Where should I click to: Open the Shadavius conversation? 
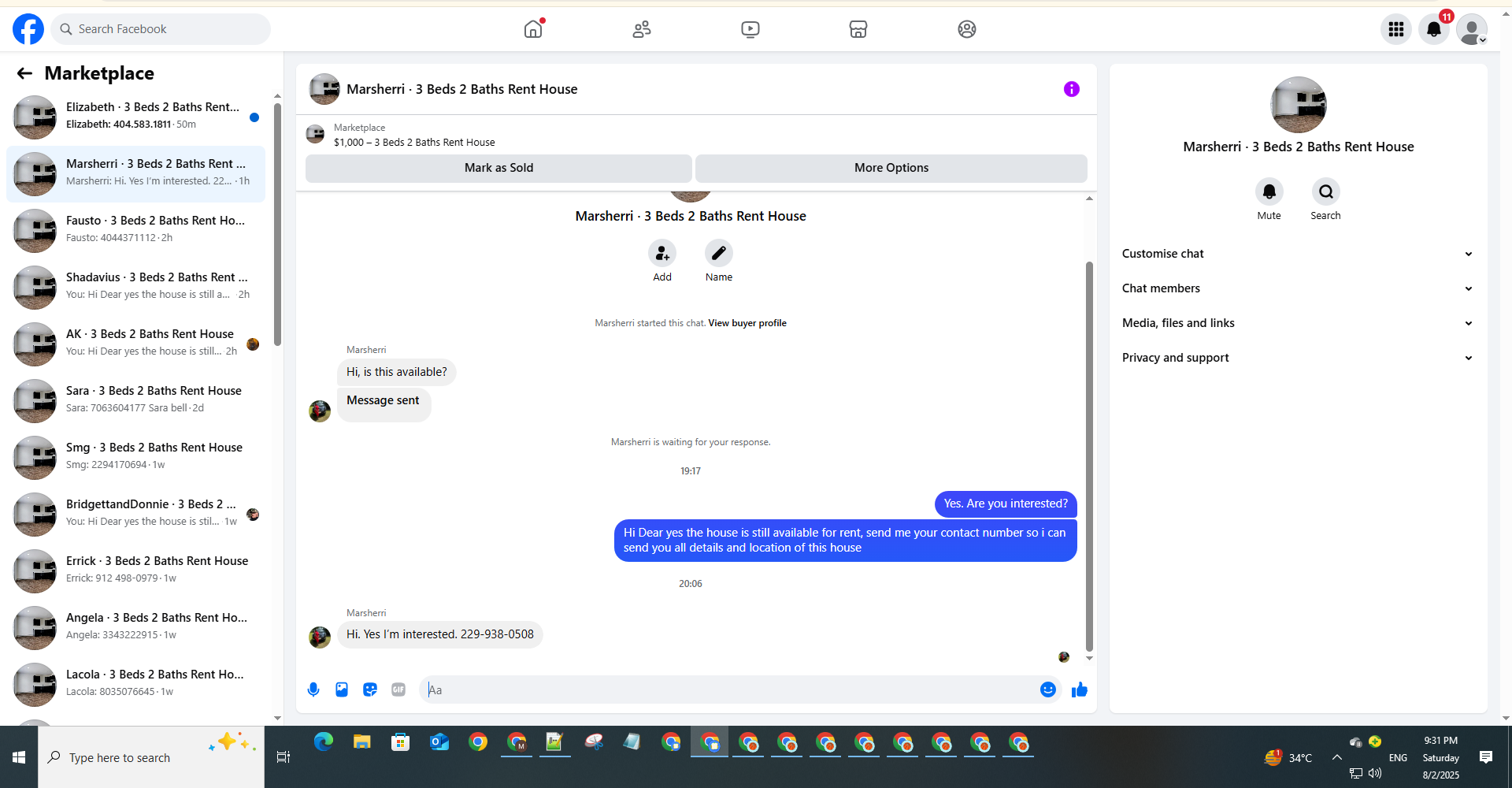135,288
